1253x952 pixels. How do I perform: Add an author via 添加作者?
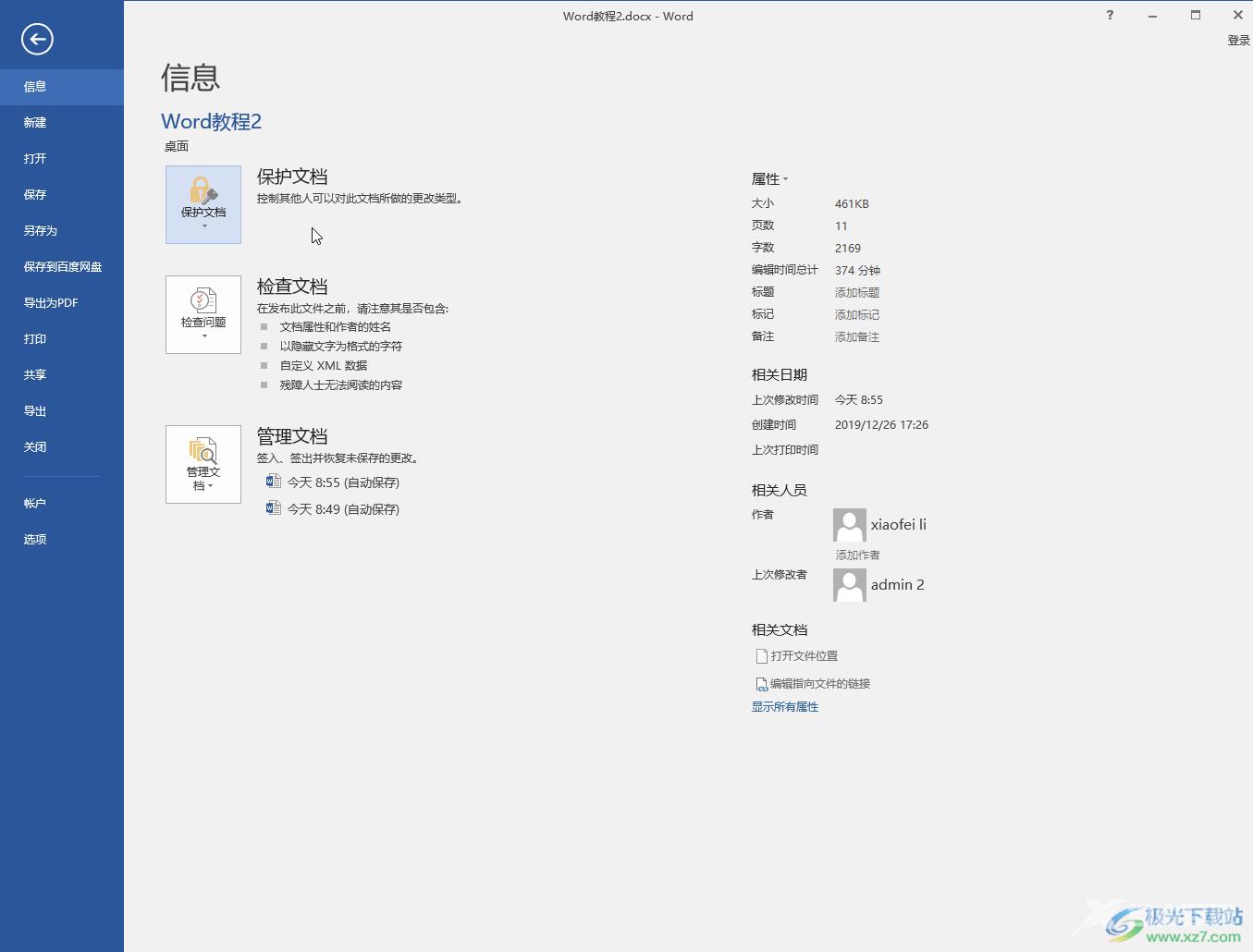click(x=858, y=555)
